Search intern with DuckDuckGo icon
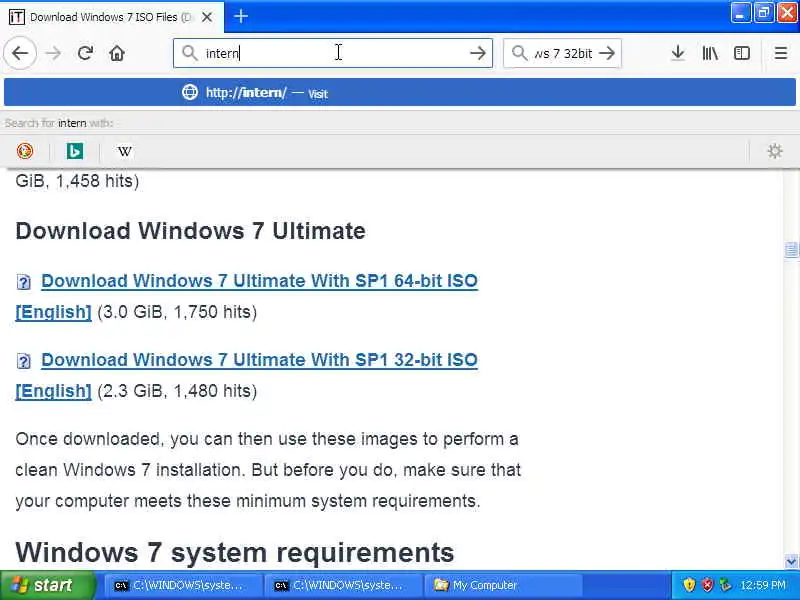Image resolution: width=800 pixels, height=600 pixels. pos(24,151)
